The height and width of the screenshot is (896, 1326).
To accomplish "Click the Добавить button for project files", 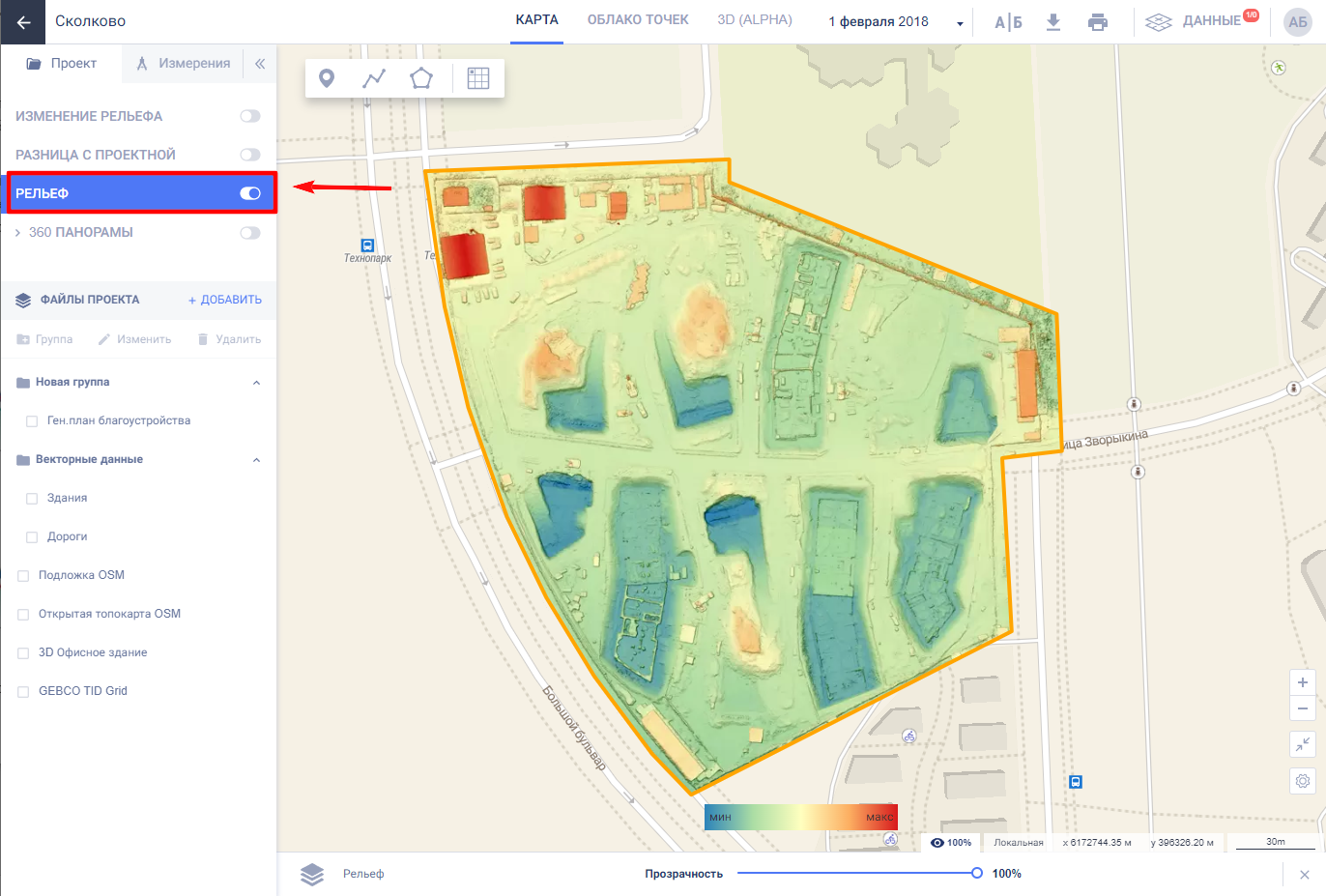I will tap(225, 300).
